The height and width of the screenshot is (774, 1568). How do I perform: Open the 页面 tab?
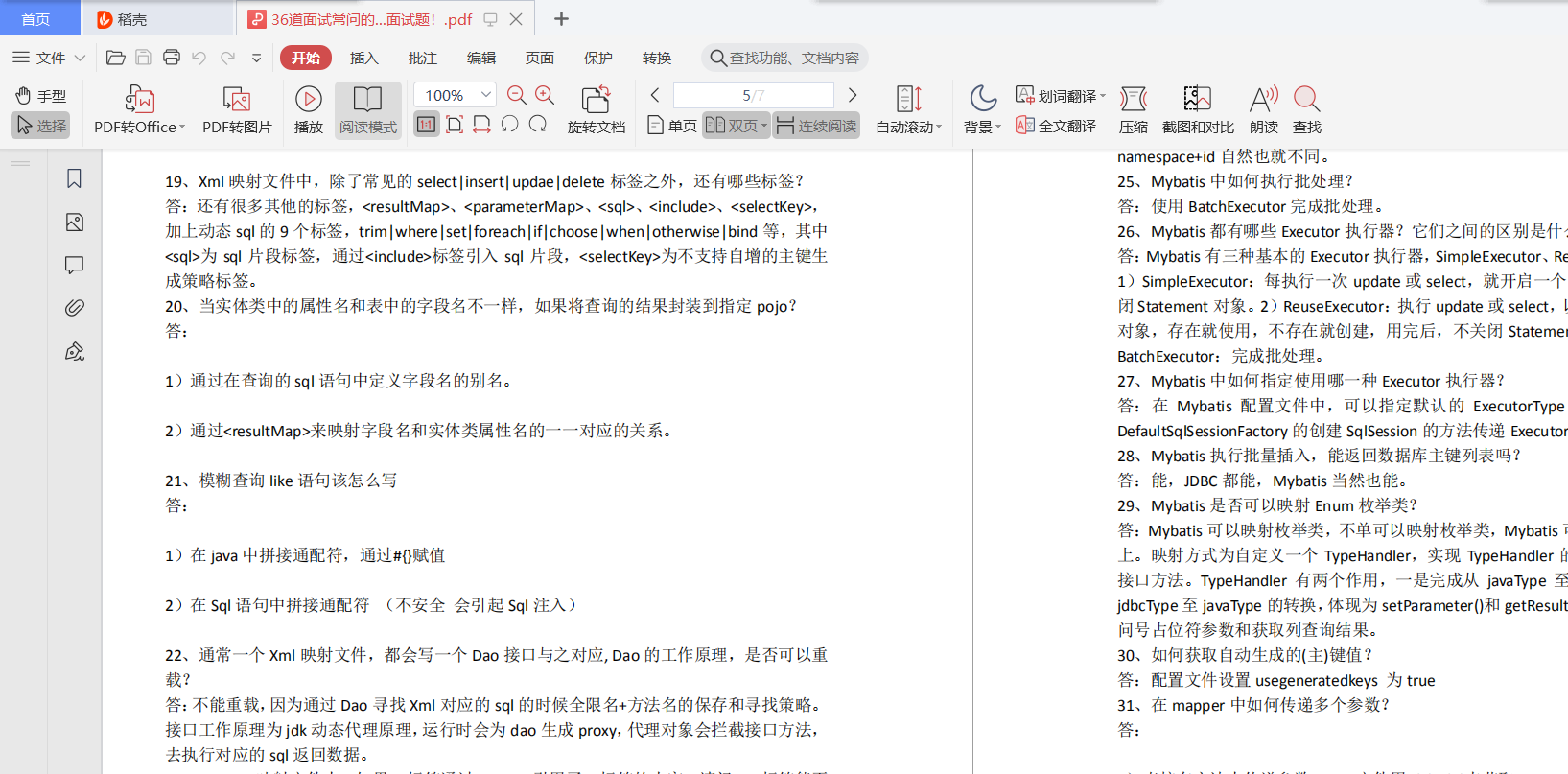tap(540, 58)
